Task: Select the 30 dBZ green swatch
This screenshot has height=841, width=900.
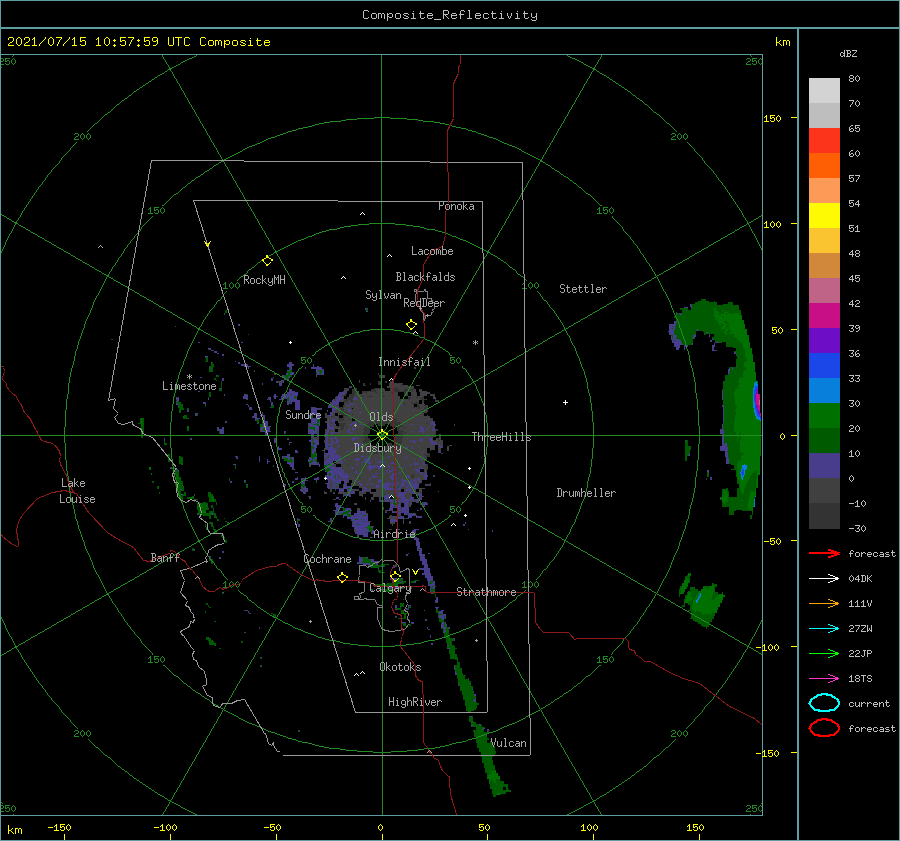Action: [824, 415]
